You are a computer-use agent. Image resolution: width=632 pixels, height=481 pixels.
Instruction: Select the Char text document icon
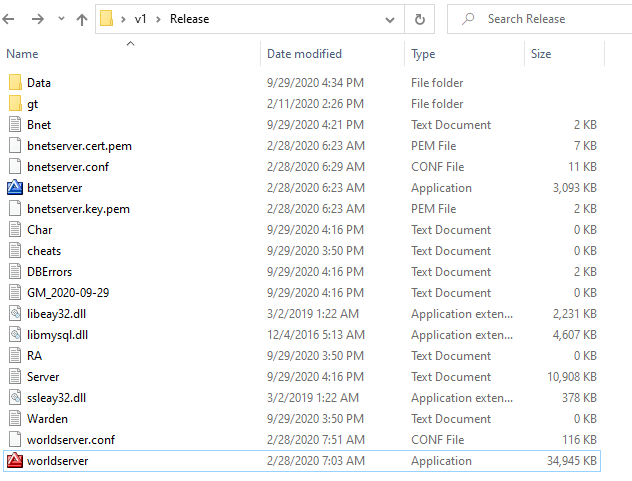pos(15,229)
